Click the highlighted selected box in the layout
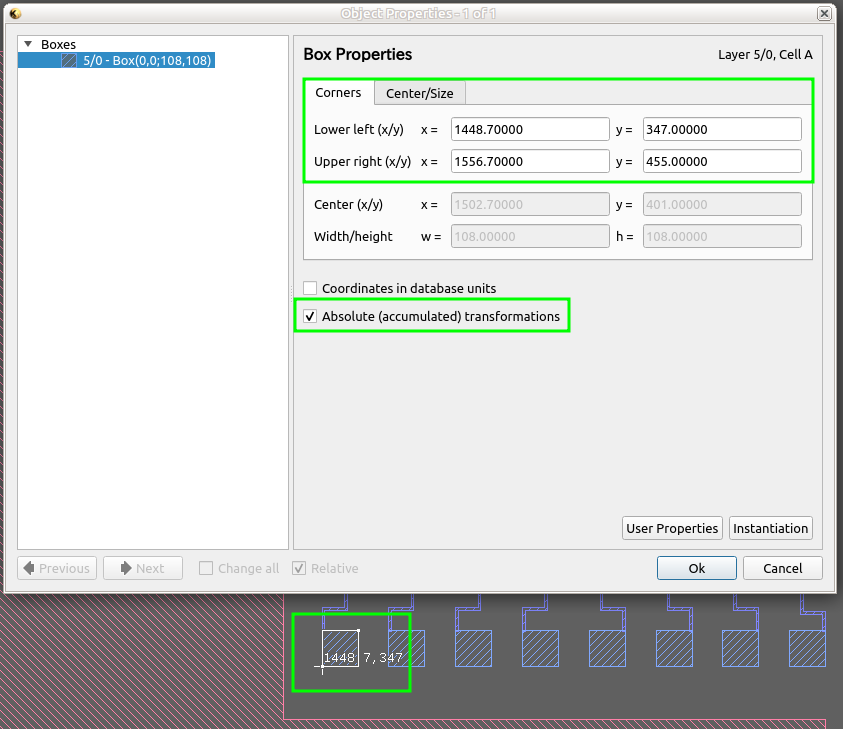Image resolution: width=843 pixels, height=729 pixels. click(340, 648)
